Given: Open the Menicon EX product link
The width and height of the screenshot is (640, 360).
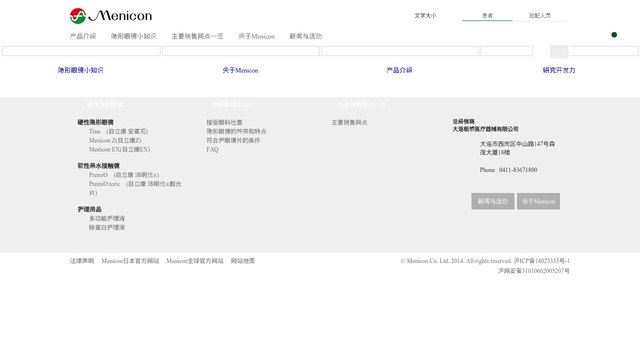Looking at the screenshot, I should (119, 149).
